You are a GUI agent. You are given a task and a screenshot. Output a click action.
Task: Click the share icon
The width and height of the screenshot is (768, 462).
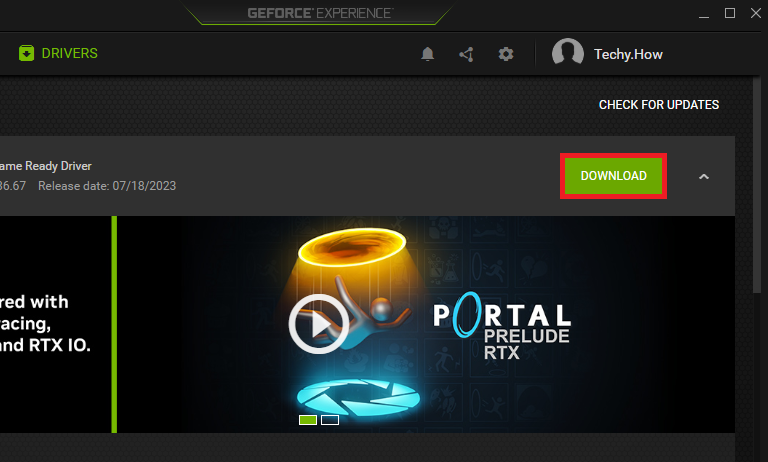(x=466, y=54)
